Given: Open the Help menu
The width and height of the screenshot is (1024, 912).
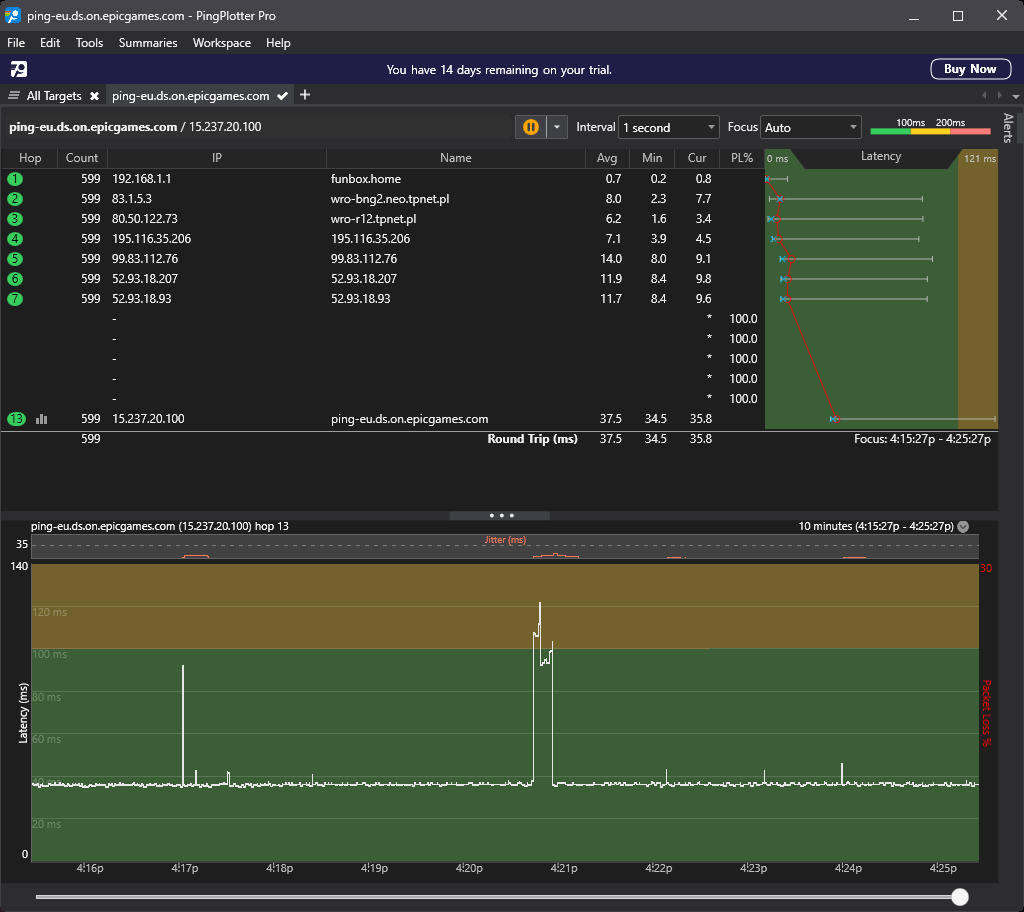Looking at the screenshot, I should click(278, 43).
